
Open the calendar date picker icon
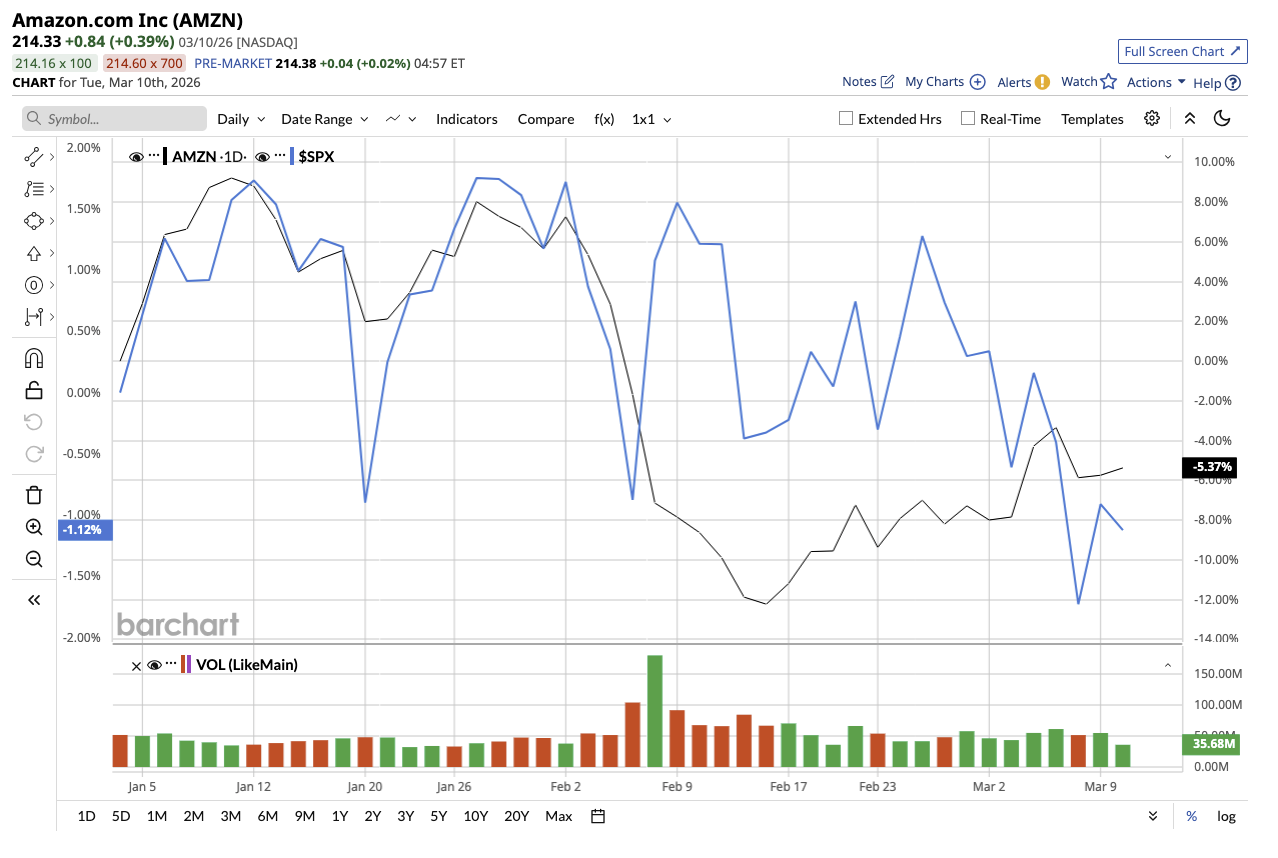click(598, 816)
